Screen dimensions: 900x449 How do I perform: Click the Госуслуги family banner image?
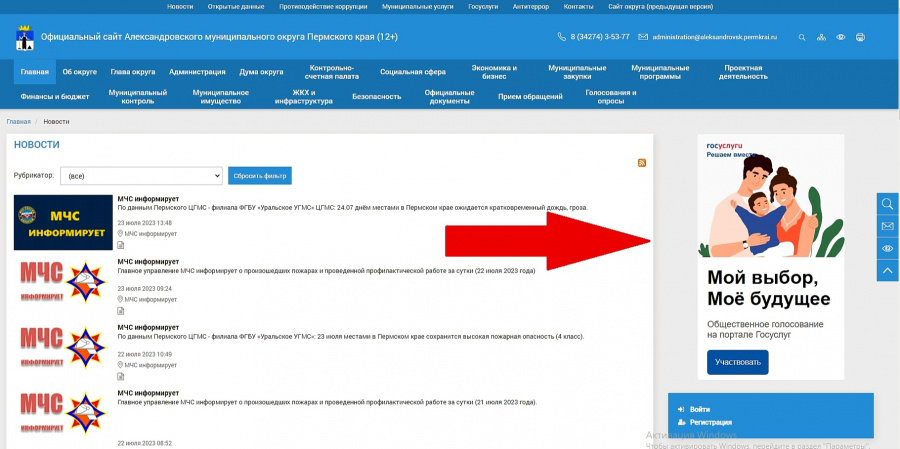click(771, 257)
